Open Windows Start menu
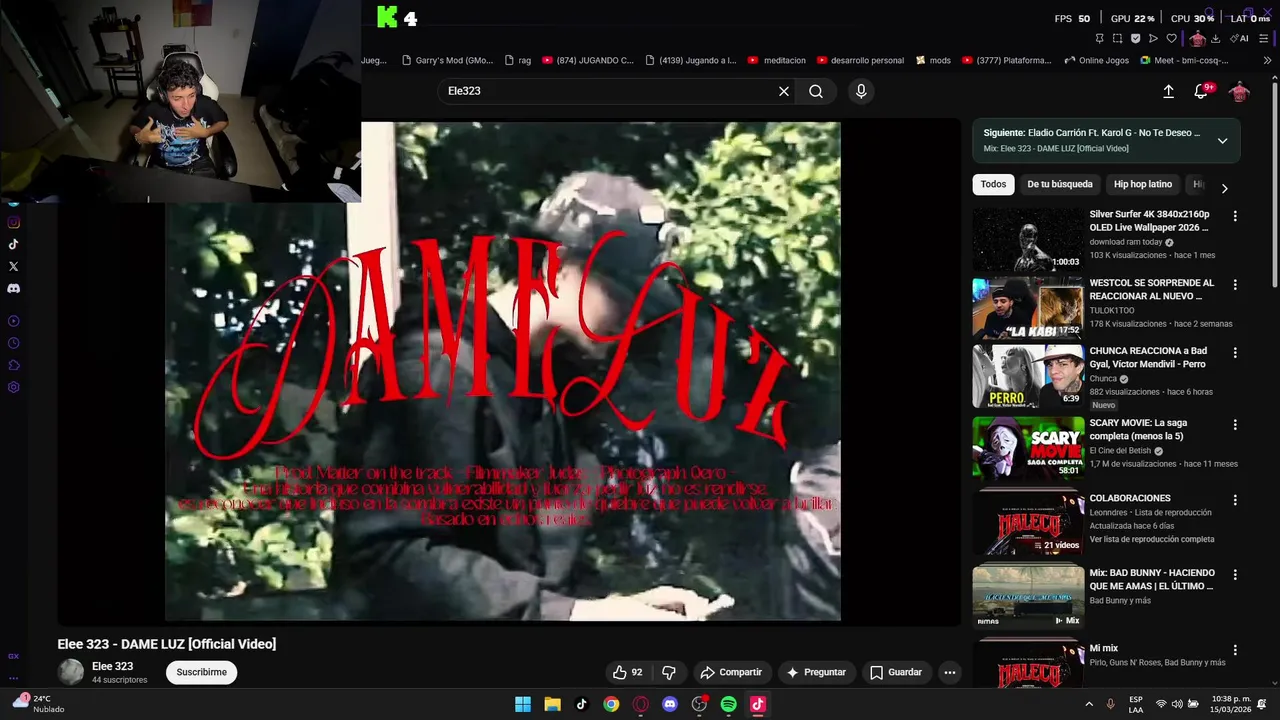This screenshot has height=720, width=1280. pos(523,704)
